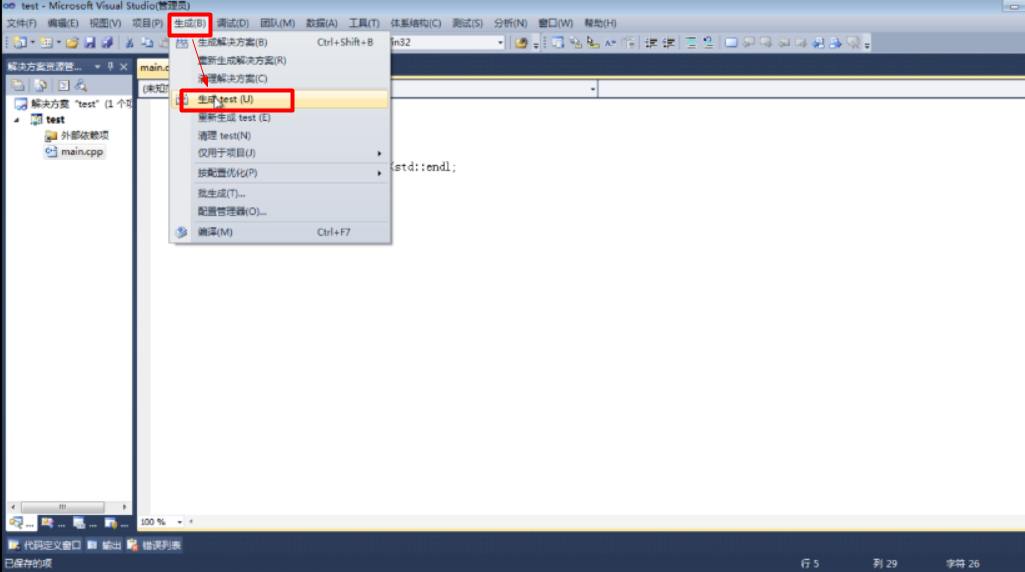The height and width of the screenshot is (572, 1025).
Task: Open the 输出 output tab
Action: click(x=105, y=545)
